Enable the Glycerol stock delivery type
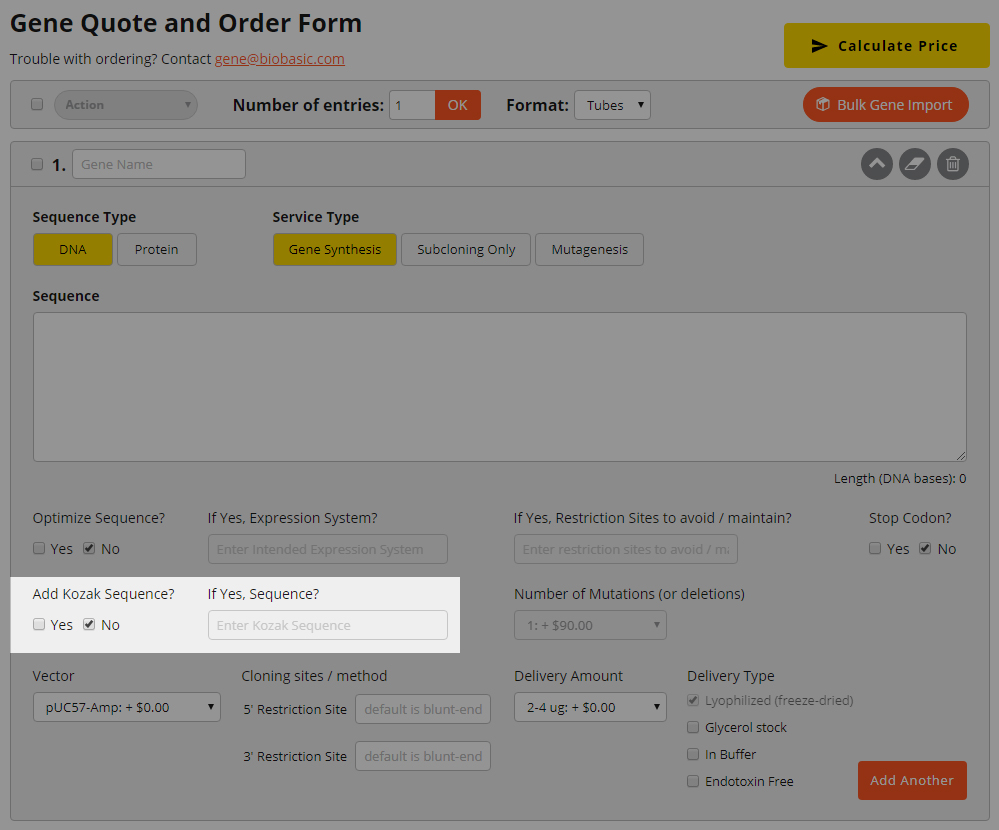Image resolution: width=999 pixels, height=830 pixels. 693,728
